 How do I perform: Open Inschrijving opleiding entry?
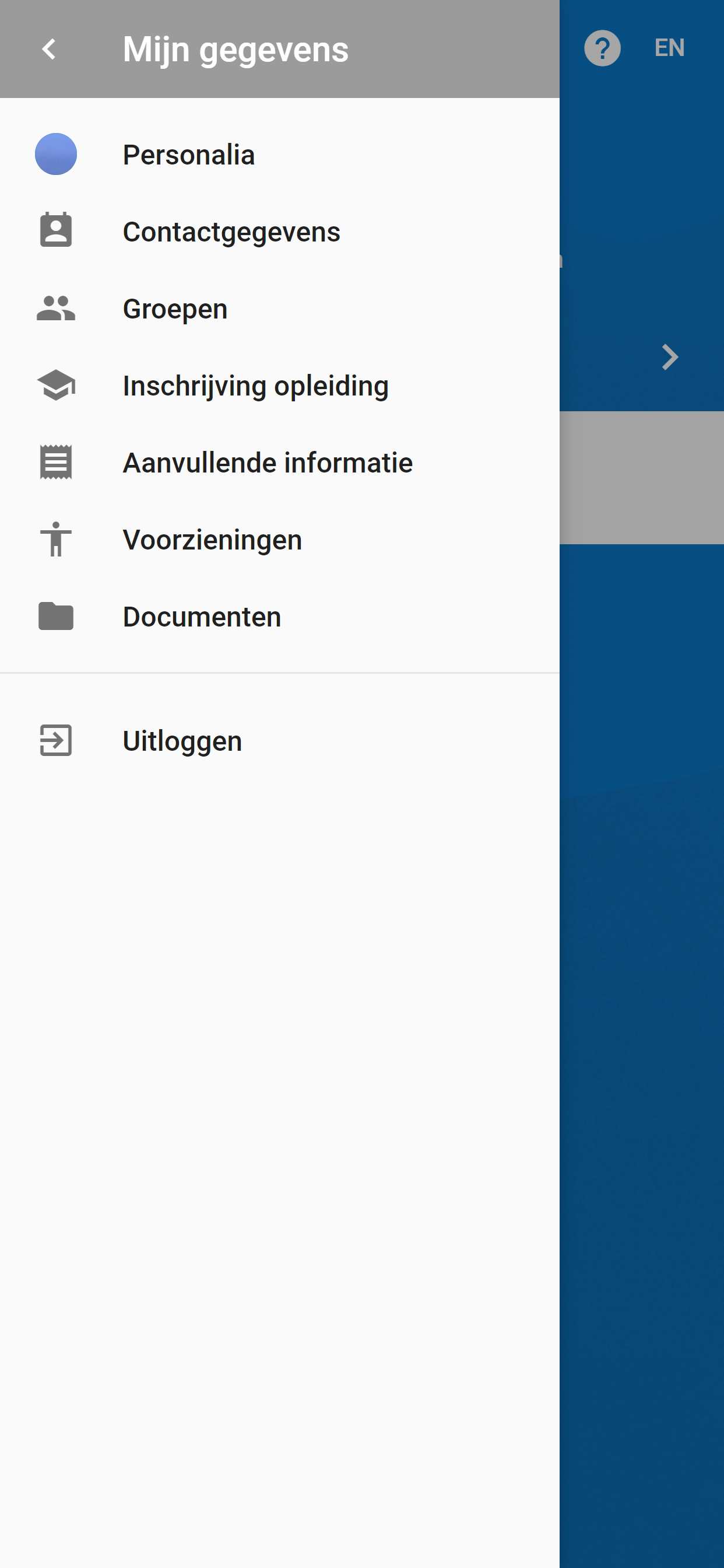point(280,386)
